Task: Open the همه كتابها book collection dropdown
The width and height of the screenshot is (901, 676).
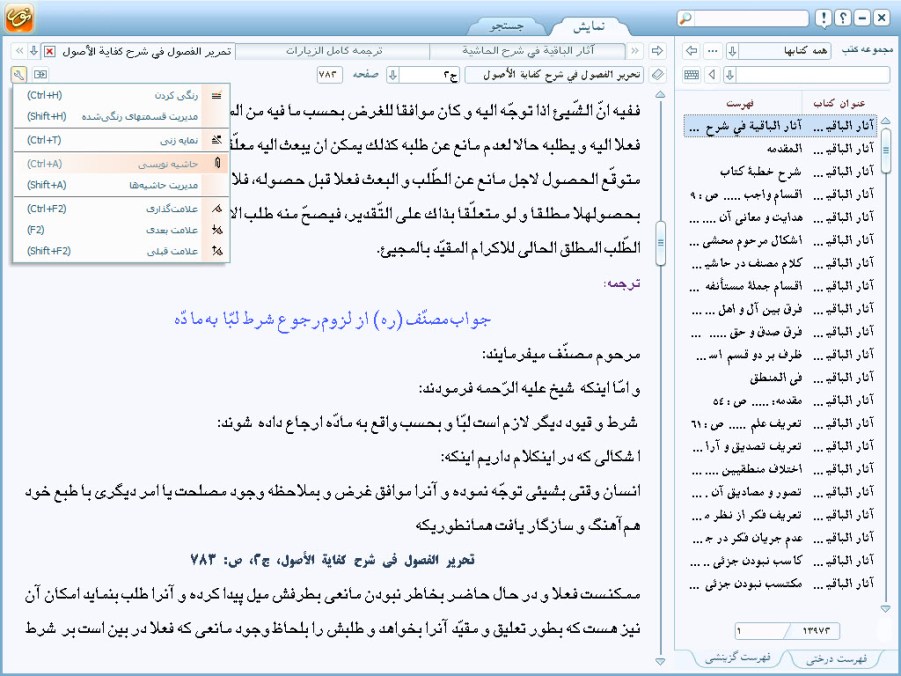Action: [x=732, y=51]
